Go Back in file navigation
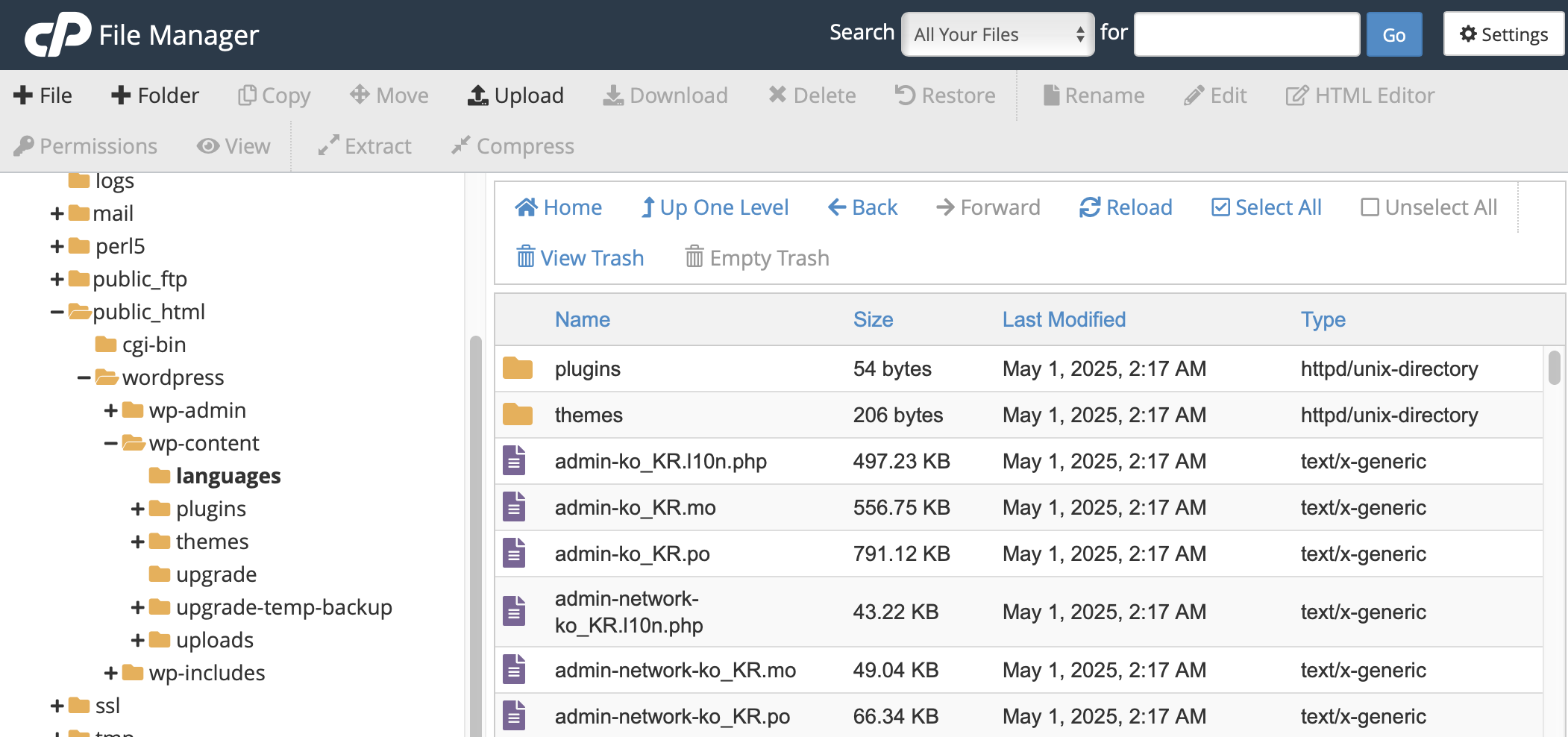Viewport: 1568px width, 737px height. click(x=862, y=207)
